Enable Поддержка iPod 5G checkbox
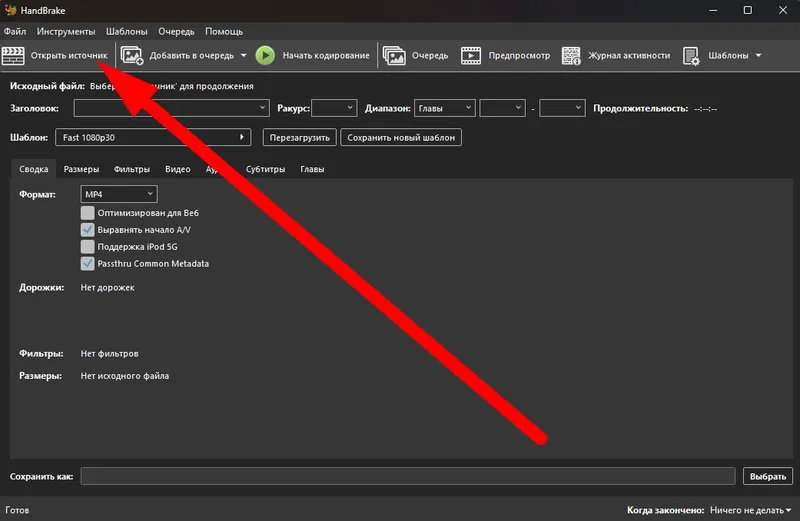Viewport: 800px width, 521px height. 87,246
